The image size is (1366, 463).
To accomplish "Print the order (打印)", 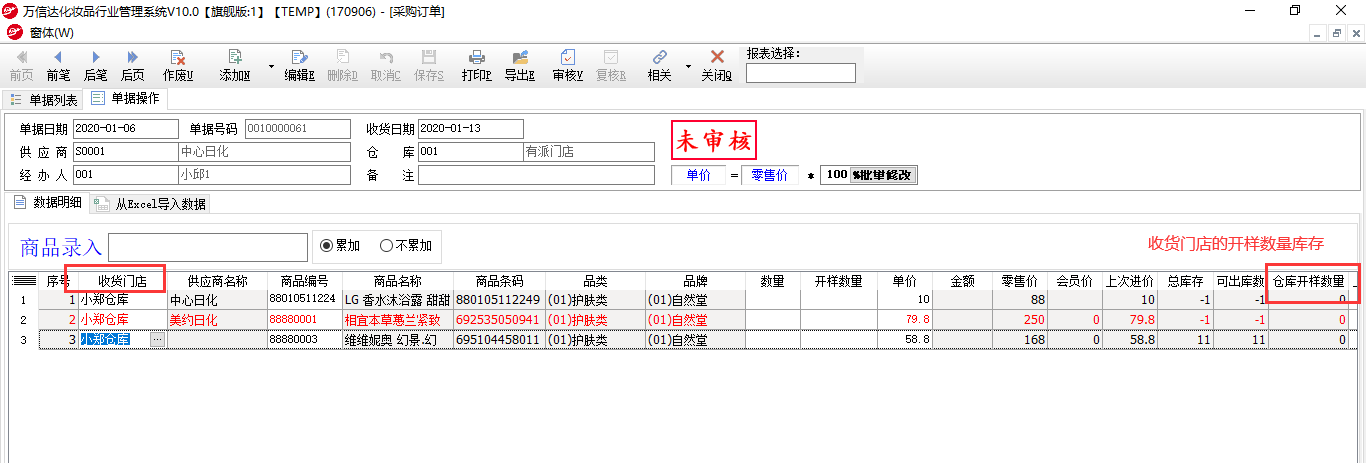I will point(477,66).
